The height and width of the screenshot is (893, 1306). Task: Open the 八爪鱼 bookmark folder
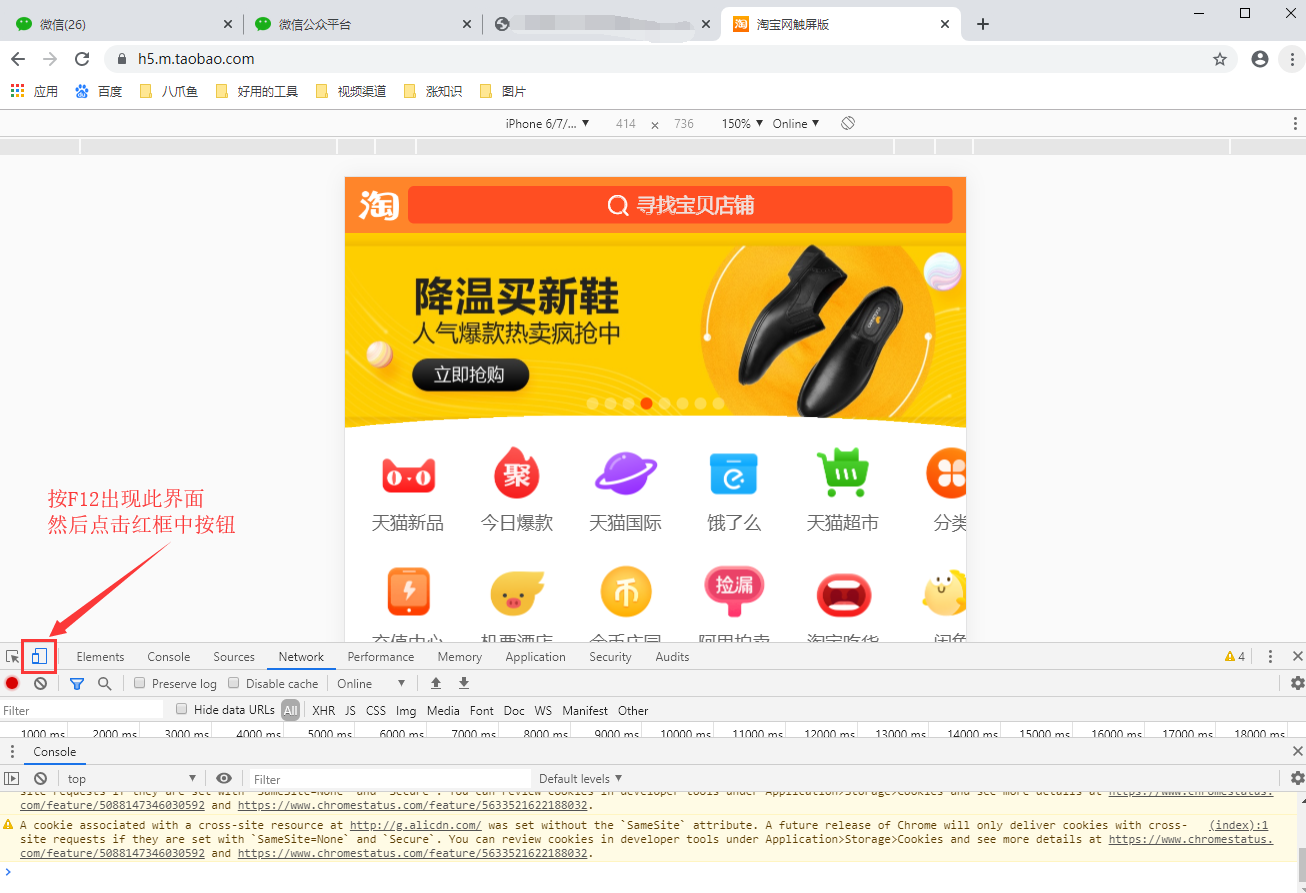click(169, 91)
